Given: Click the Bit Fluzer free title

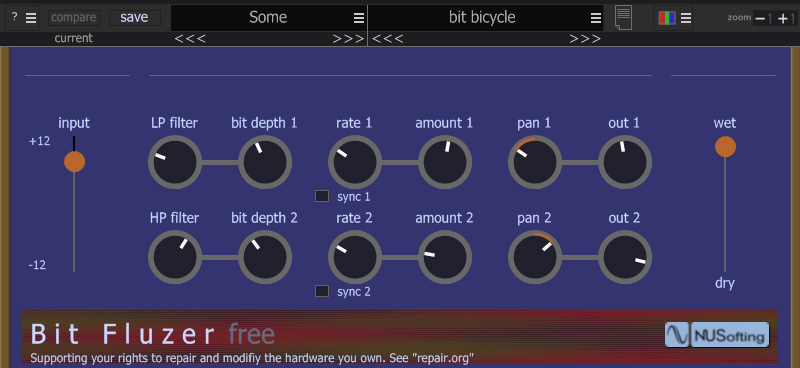Looking at the screenshot, I should pyautogui.click(x=153, y=334).
